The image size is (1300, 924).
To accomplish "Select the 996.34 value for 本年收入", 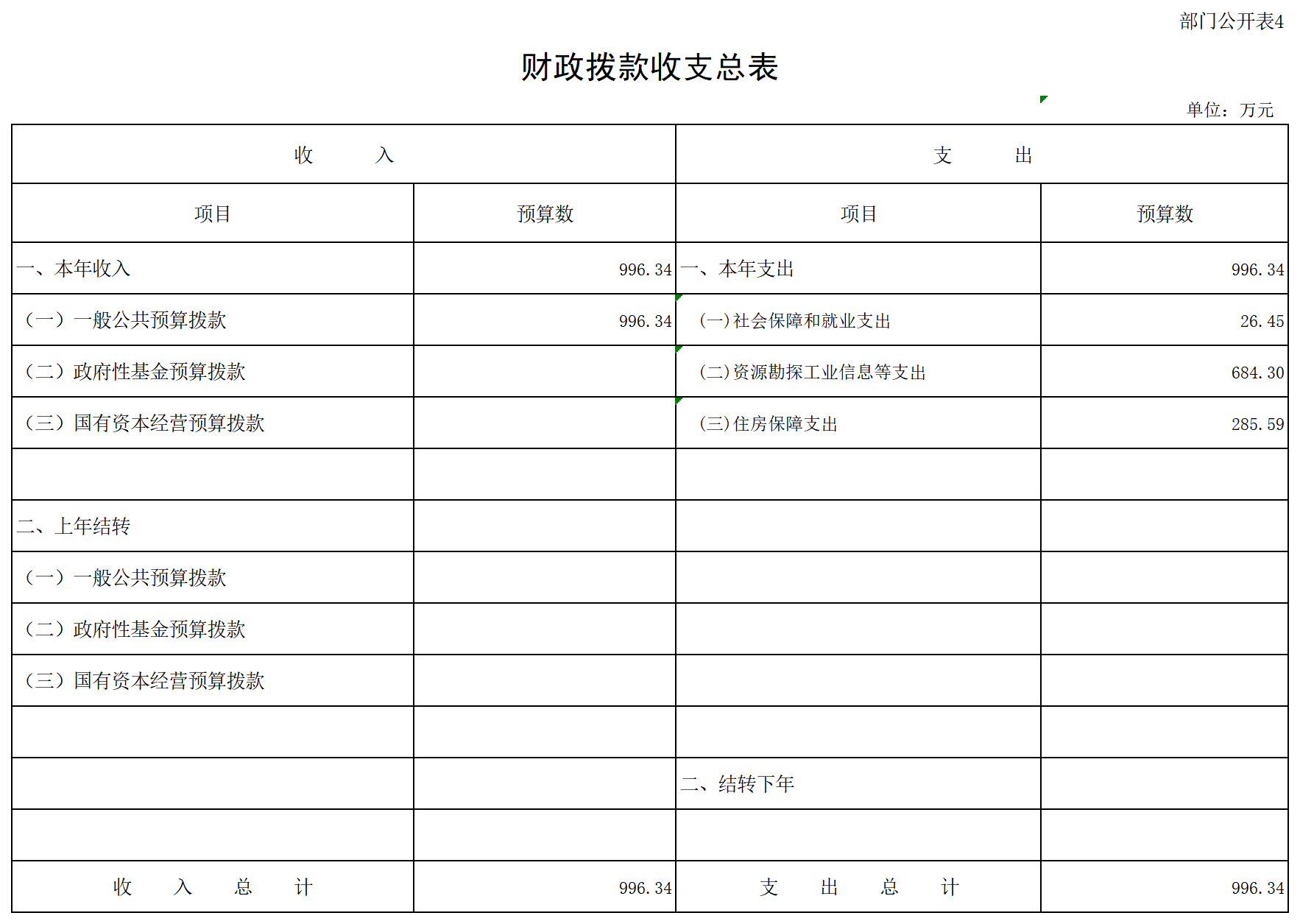I will tap(646, 269).
